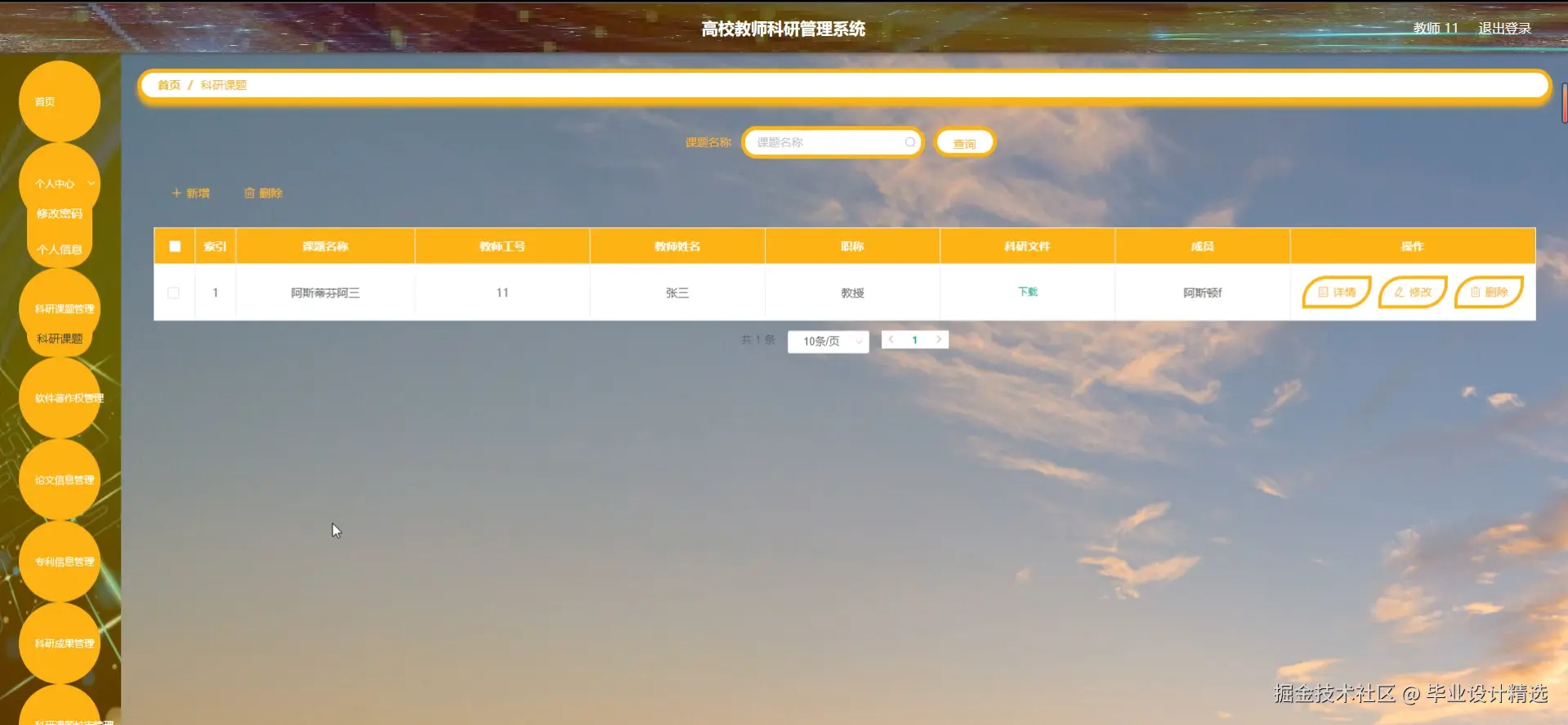
Task: Check the row 1 checkbox
Action: pos(173,293)
